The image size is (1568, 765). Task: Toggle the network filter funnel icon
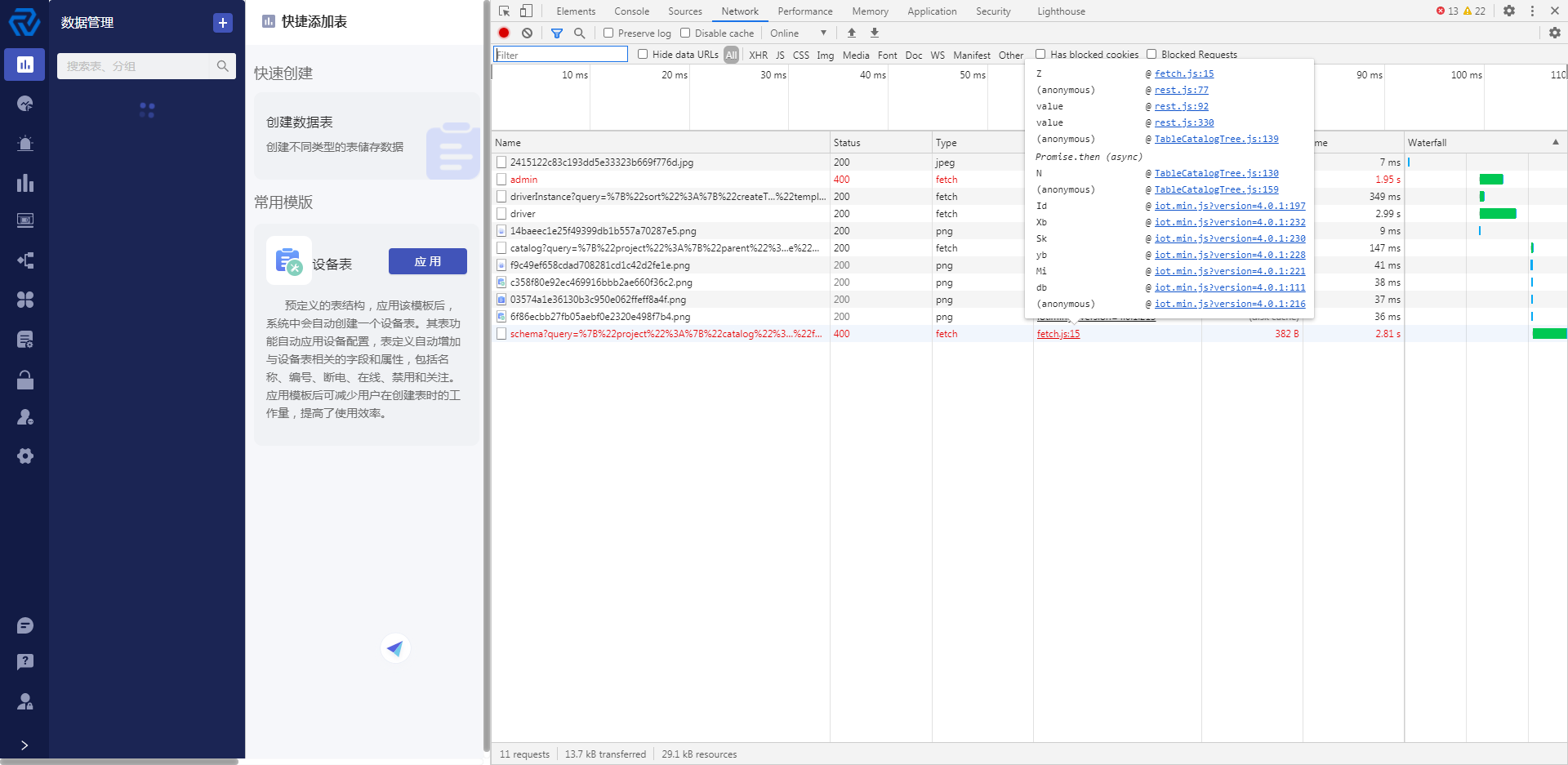[x=556, y=33]
